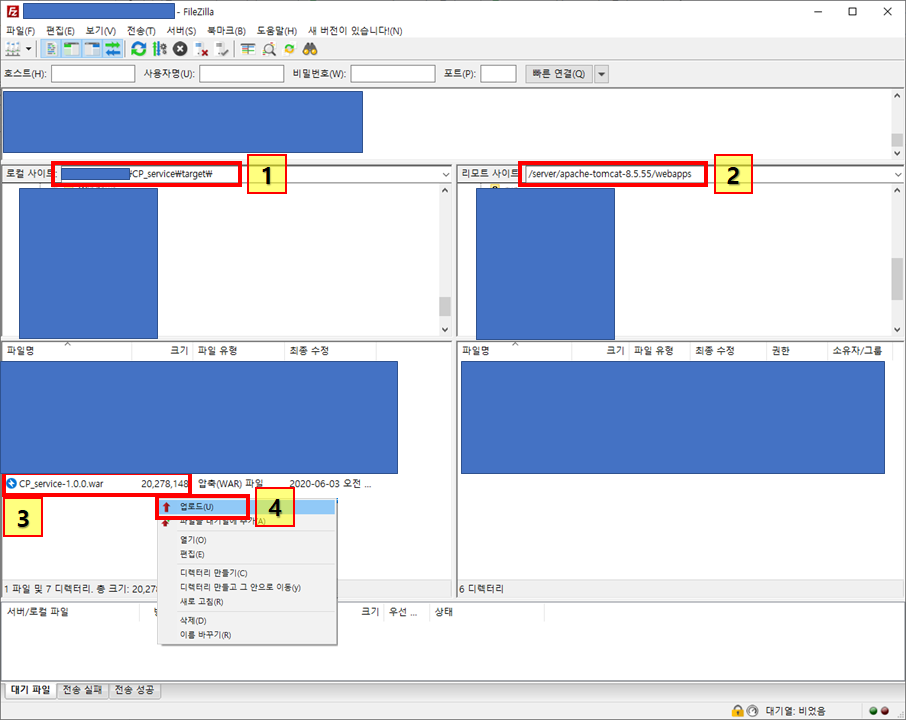Focus the 사용자명(U) input field
The width and height of the screenshot is (906, 720).
click(242, 74)
